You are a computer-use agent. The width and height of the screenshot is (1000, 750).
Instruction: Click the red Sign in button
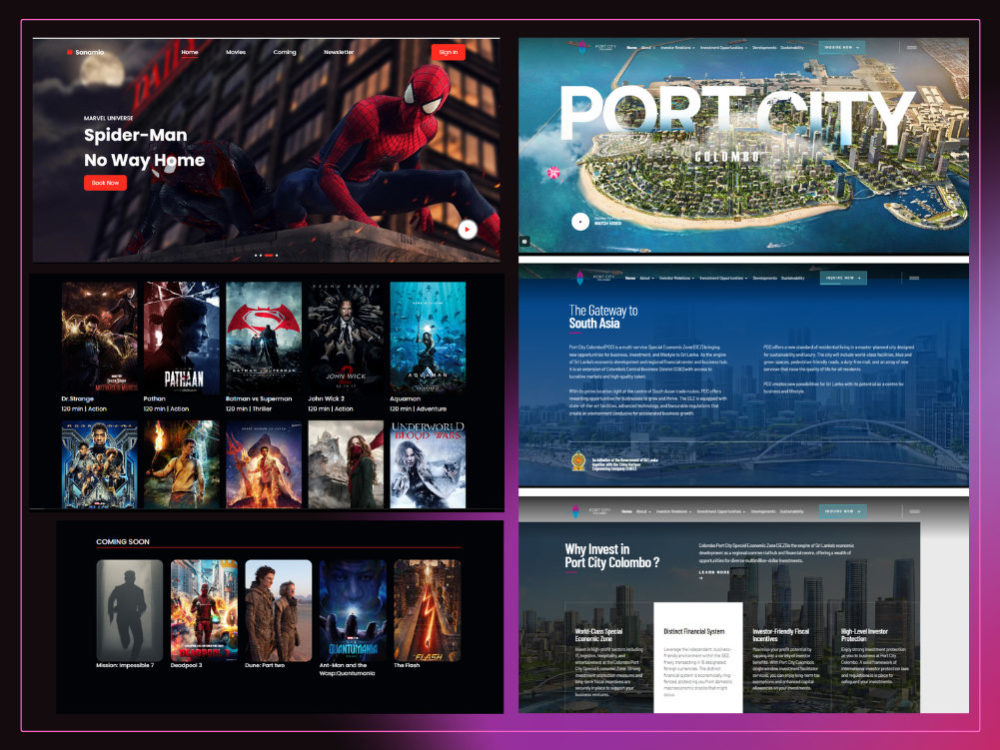(x=448, y=52)
